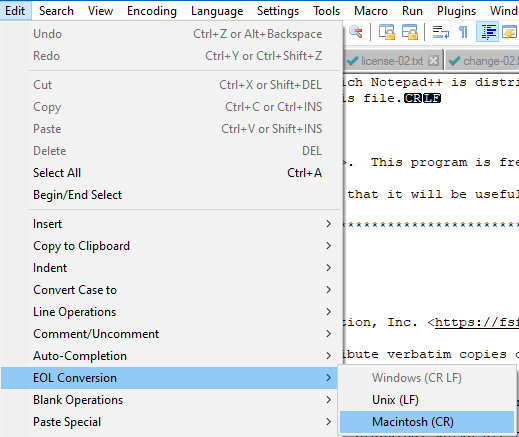Viewport: 519px width, 437px height.
Task: Open the Macro menu
Action: [371, 11]
